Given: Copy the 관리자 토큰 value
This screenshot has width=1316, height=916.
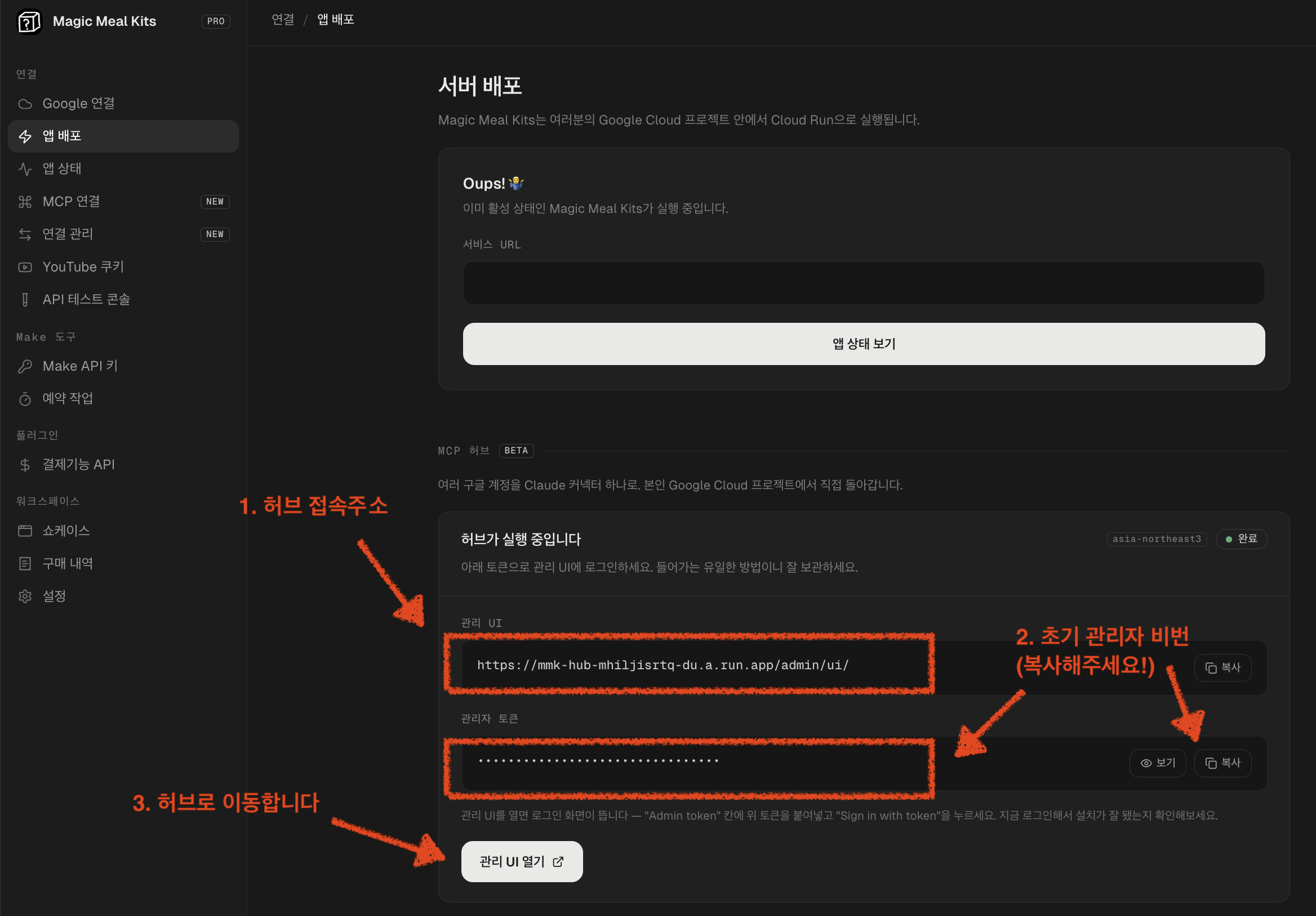Looking at the screenshot, I should 1222,763.
